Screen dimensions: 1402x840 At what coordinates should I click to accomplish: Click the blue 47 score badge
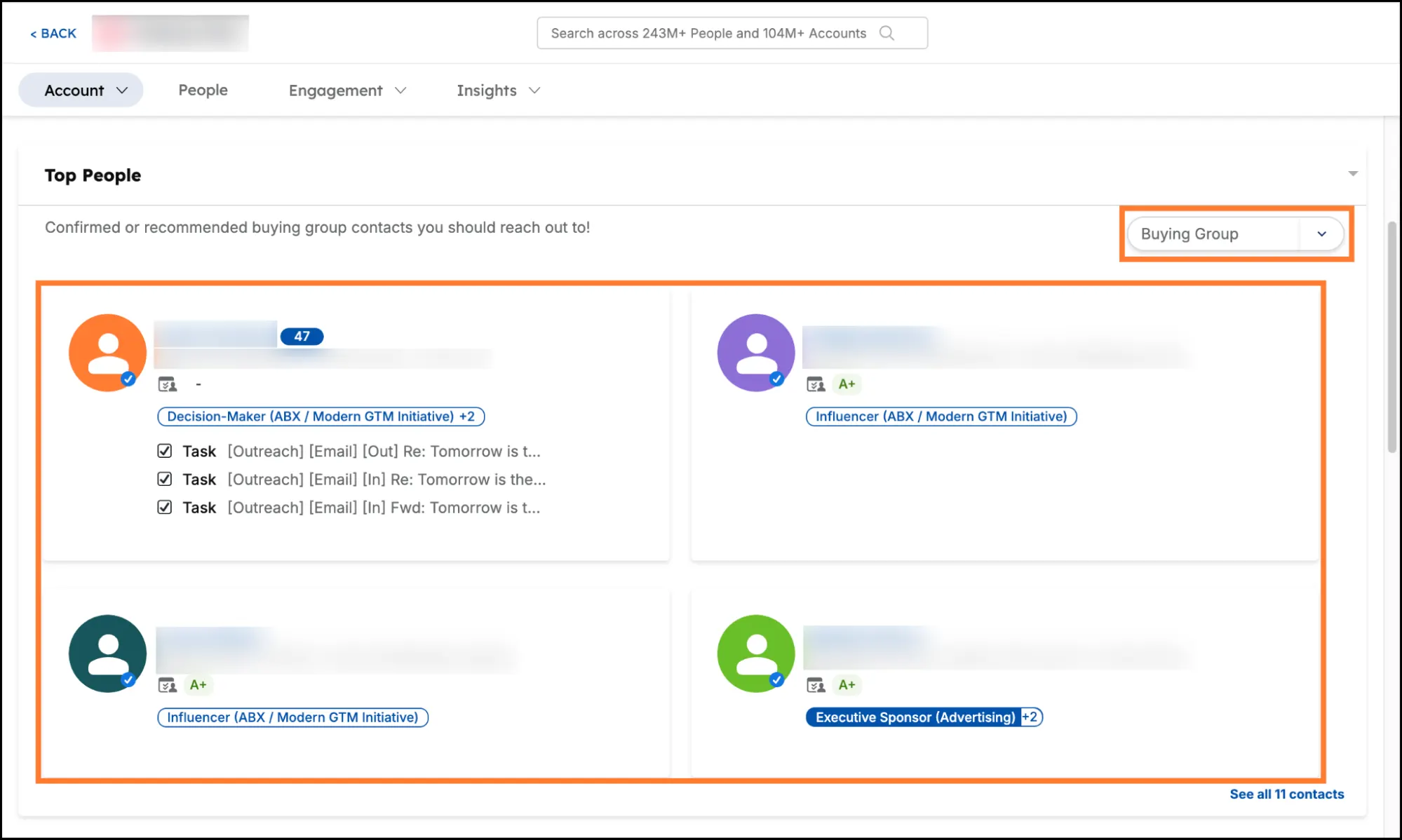[302, 337]
